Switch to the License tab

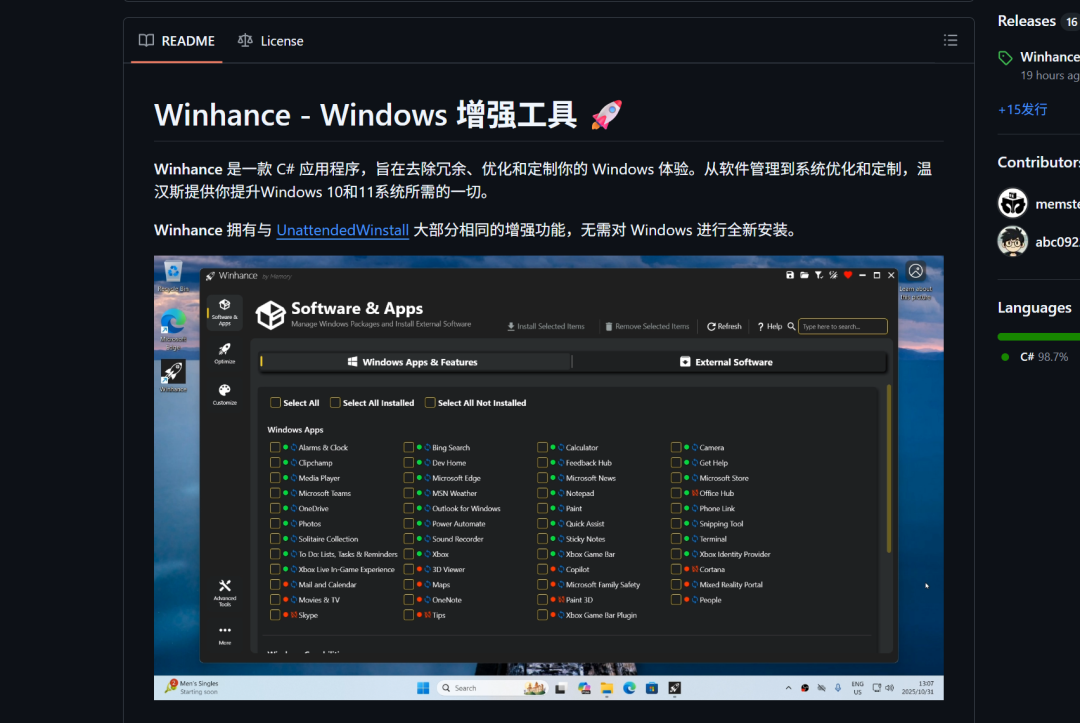(271, 40)
